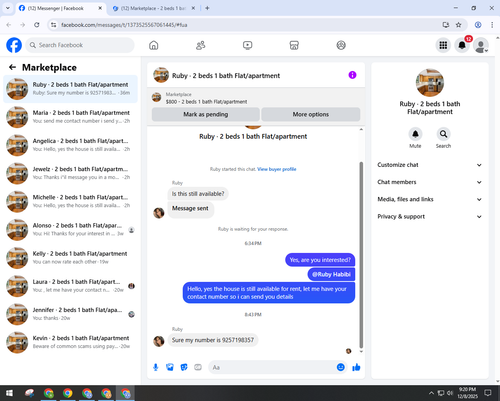Image resolution: width=500 pixels, height=401 pixels.
Task: Go back with the arrow beside Marketplace
Action: (x=12, y=67)
